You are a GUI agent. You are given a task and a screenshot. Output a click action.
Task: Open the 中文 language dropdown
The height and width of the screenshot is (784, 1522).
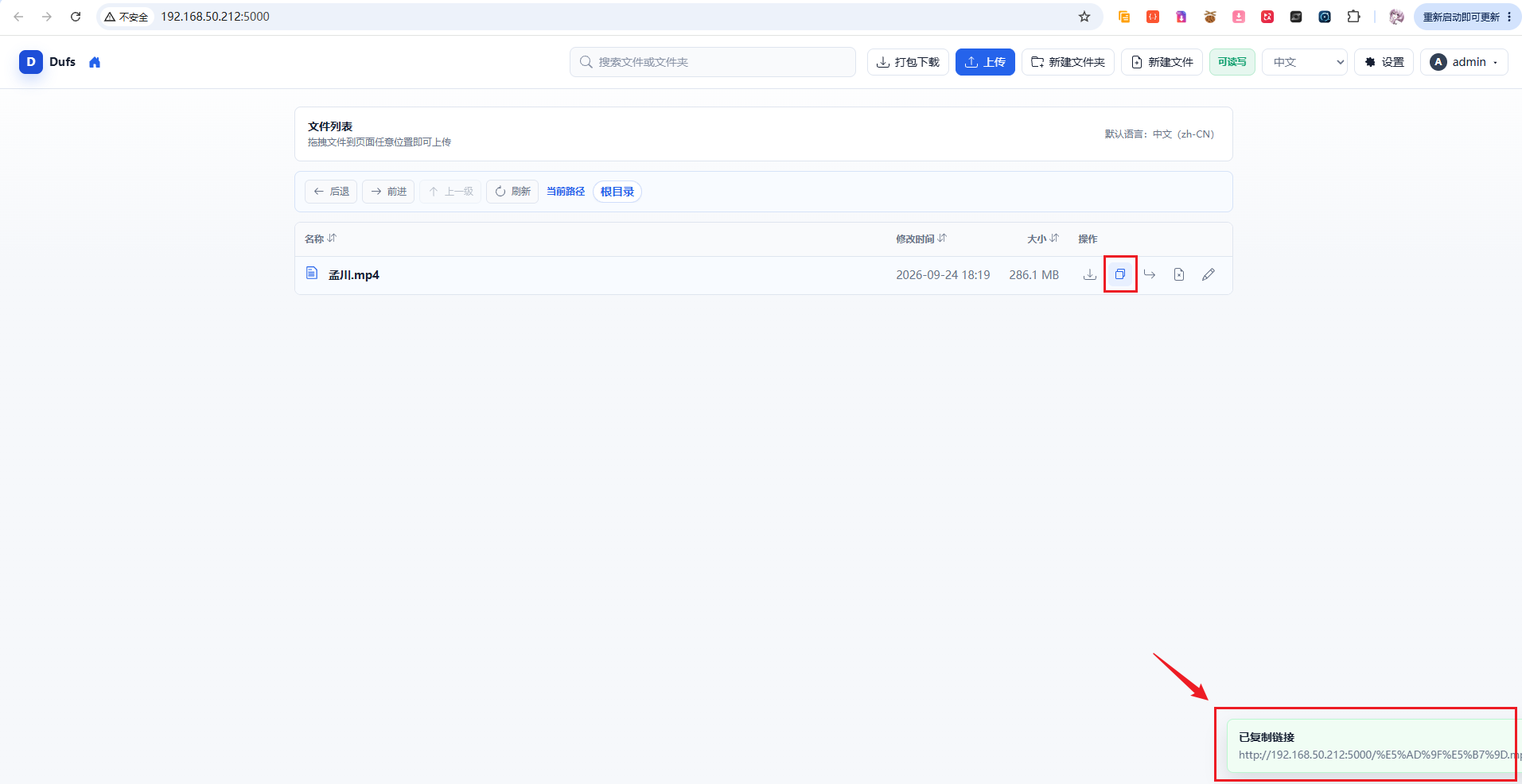1305,62
